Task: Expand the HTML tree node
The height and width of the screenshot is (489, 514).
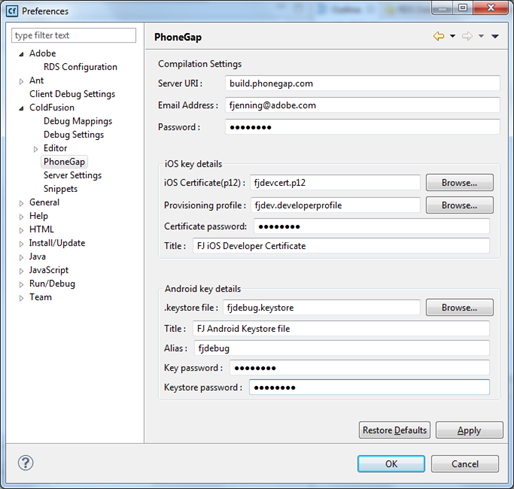Action: [x=21, y=230]
